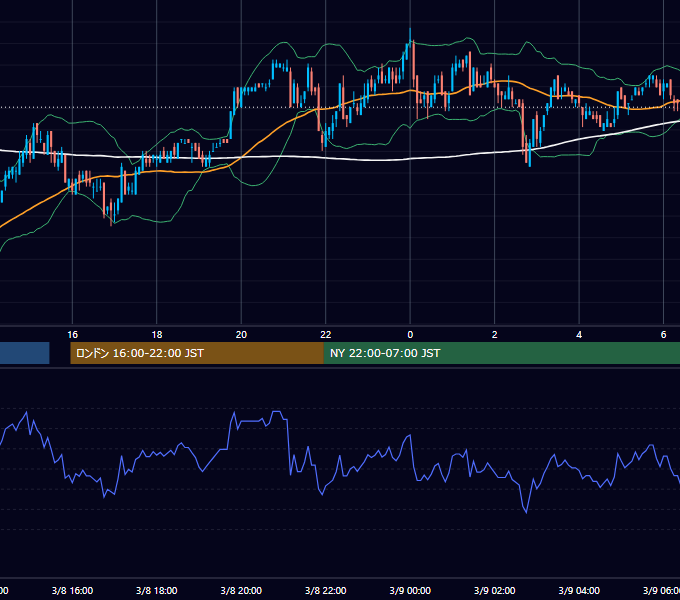Click the 18 hour label on the price chart axis
The image size is (680, 600).
pyautogui.click(x=157, y=334)
